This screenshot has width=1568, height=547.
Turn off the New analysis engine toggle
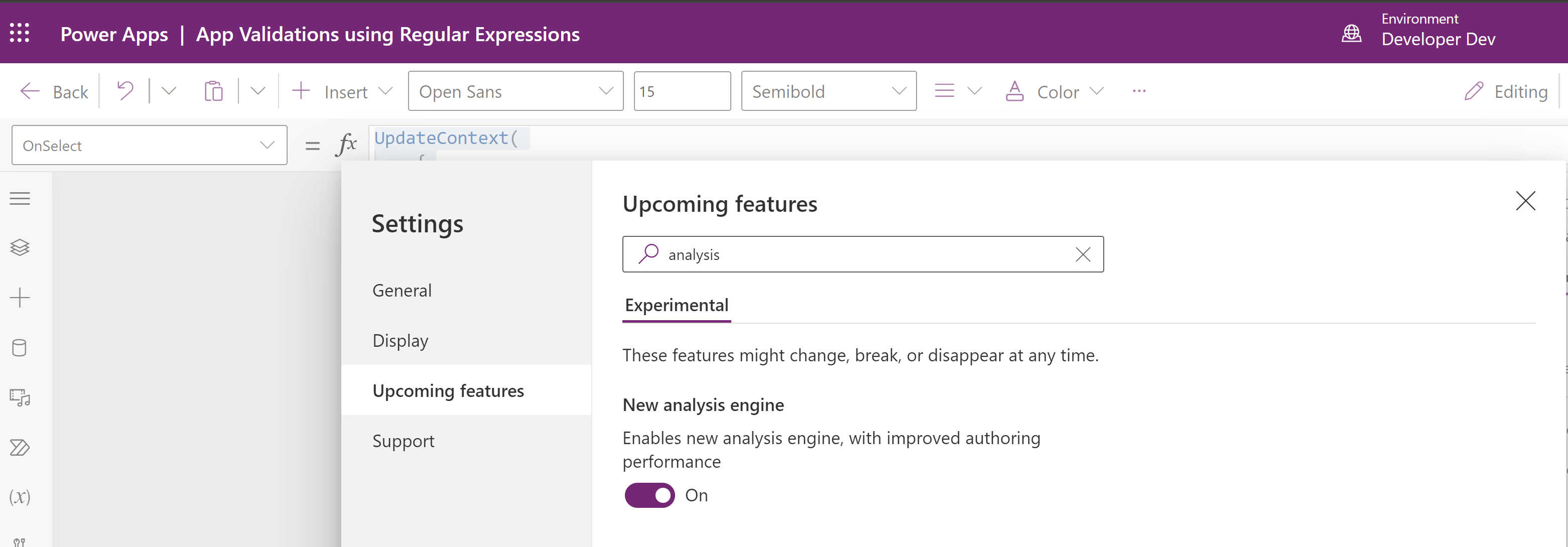click(649, 495)
